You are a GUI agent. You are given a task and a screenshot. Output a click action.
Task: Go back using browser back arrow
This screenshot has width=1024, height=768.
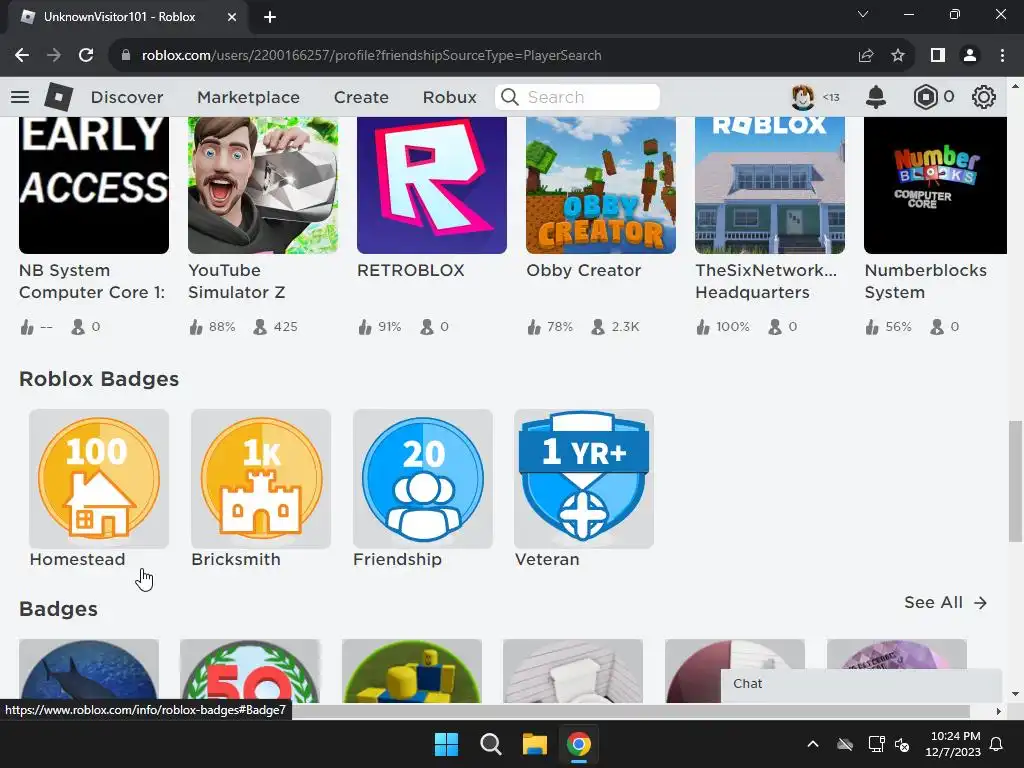point(22,56)
